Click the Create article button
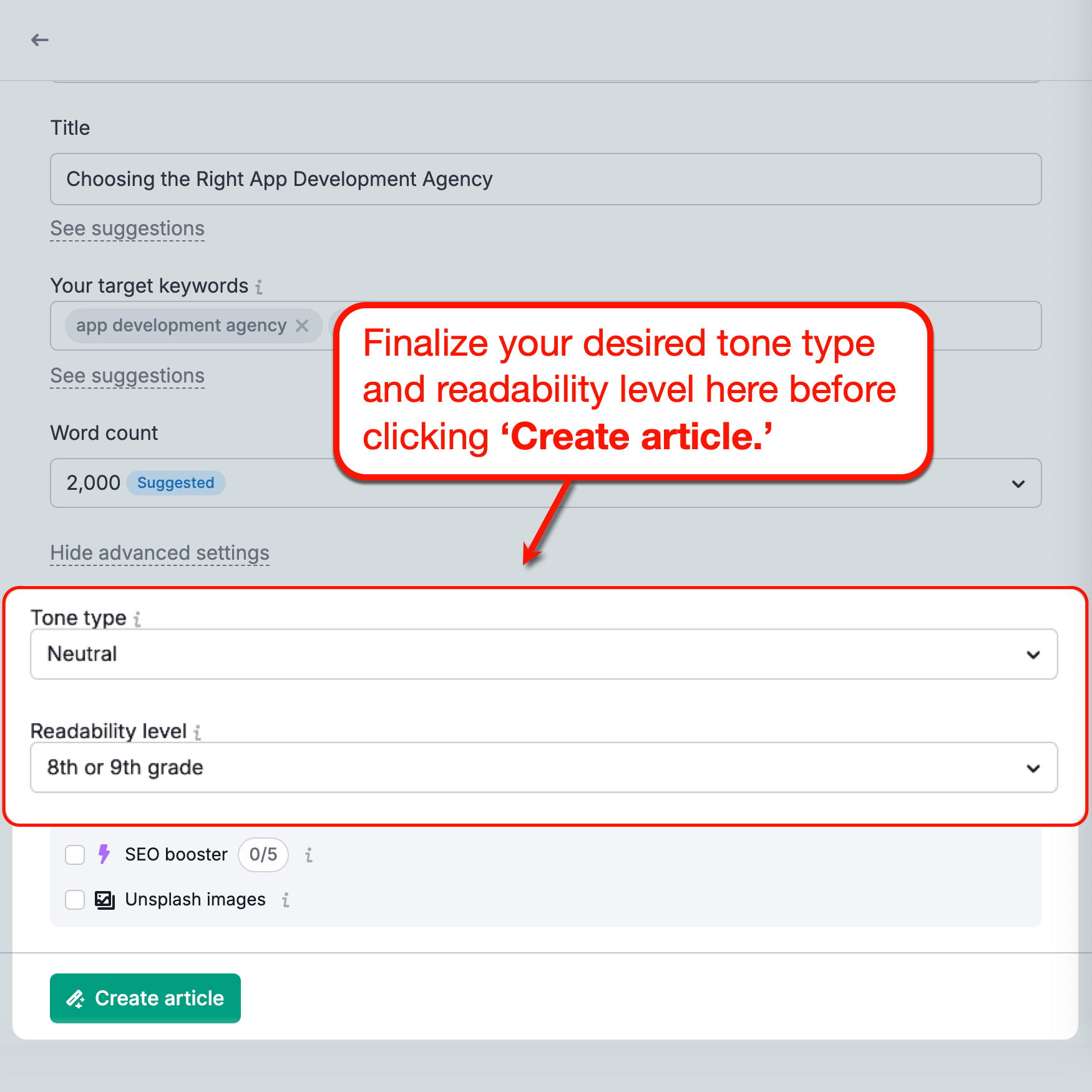 click(145, 998)
